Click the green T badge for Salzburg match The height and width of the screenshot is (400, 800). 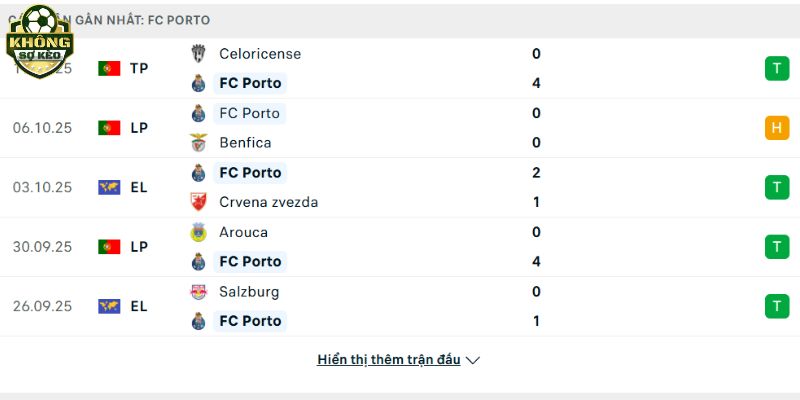coord(776,306)
